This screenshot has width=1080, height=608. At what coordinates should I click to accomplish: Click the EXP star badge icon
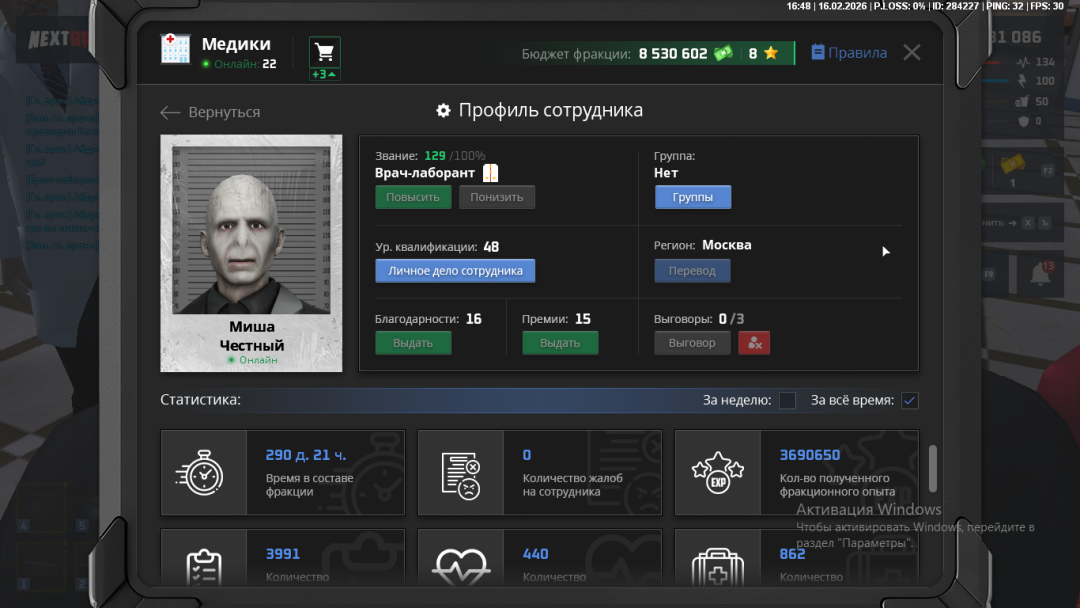[x=719, y=472]
